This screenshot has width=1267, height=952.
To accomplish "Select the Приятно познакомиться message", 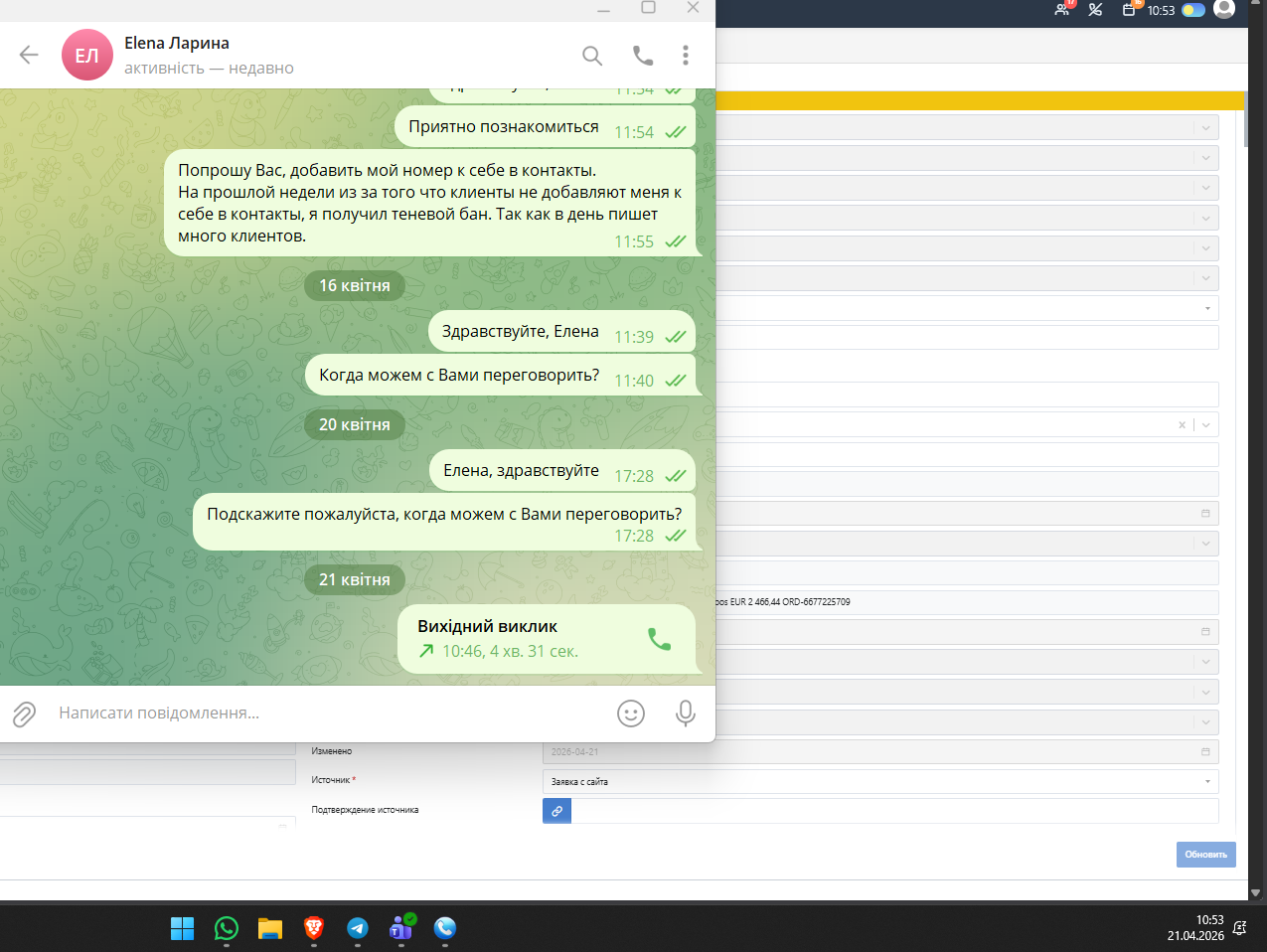I will 546,127.
